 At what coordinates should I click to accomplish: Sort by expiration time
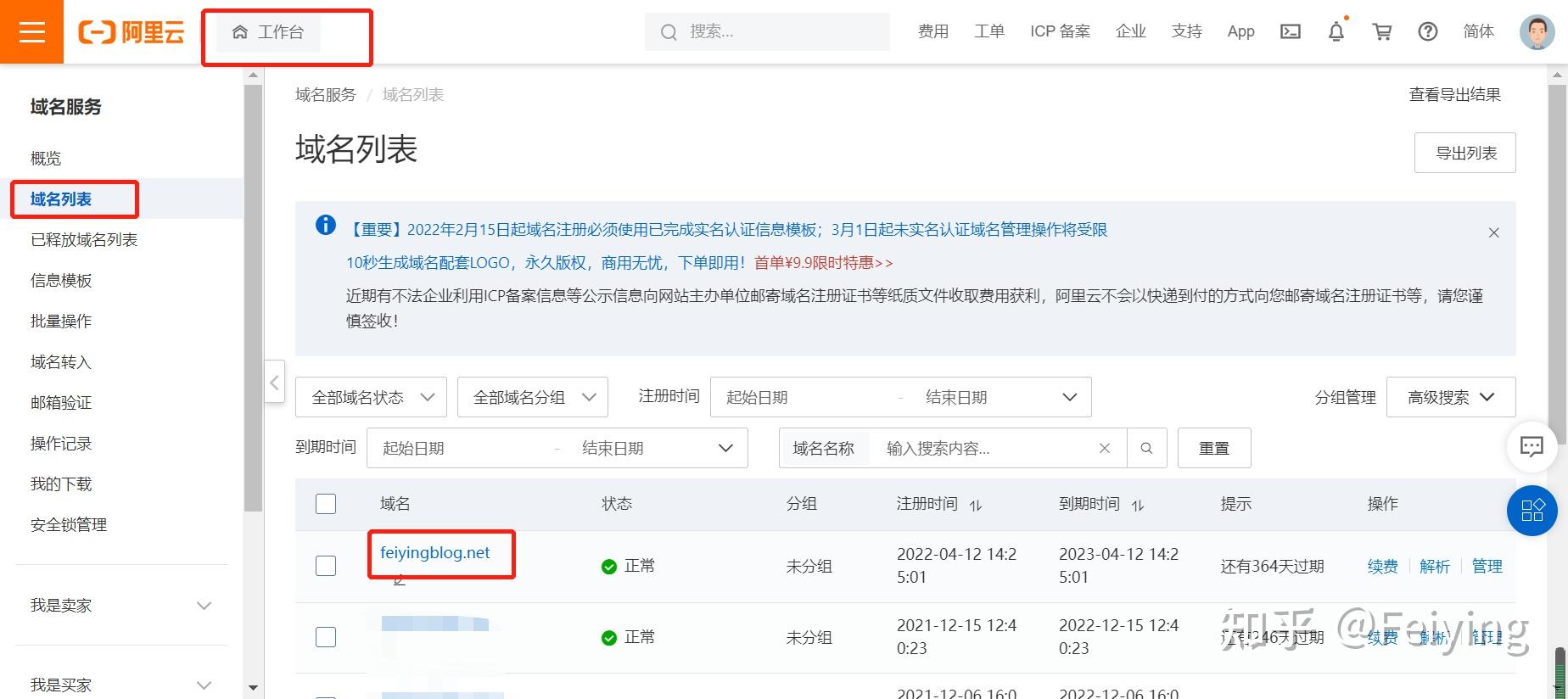point(1138,505)
